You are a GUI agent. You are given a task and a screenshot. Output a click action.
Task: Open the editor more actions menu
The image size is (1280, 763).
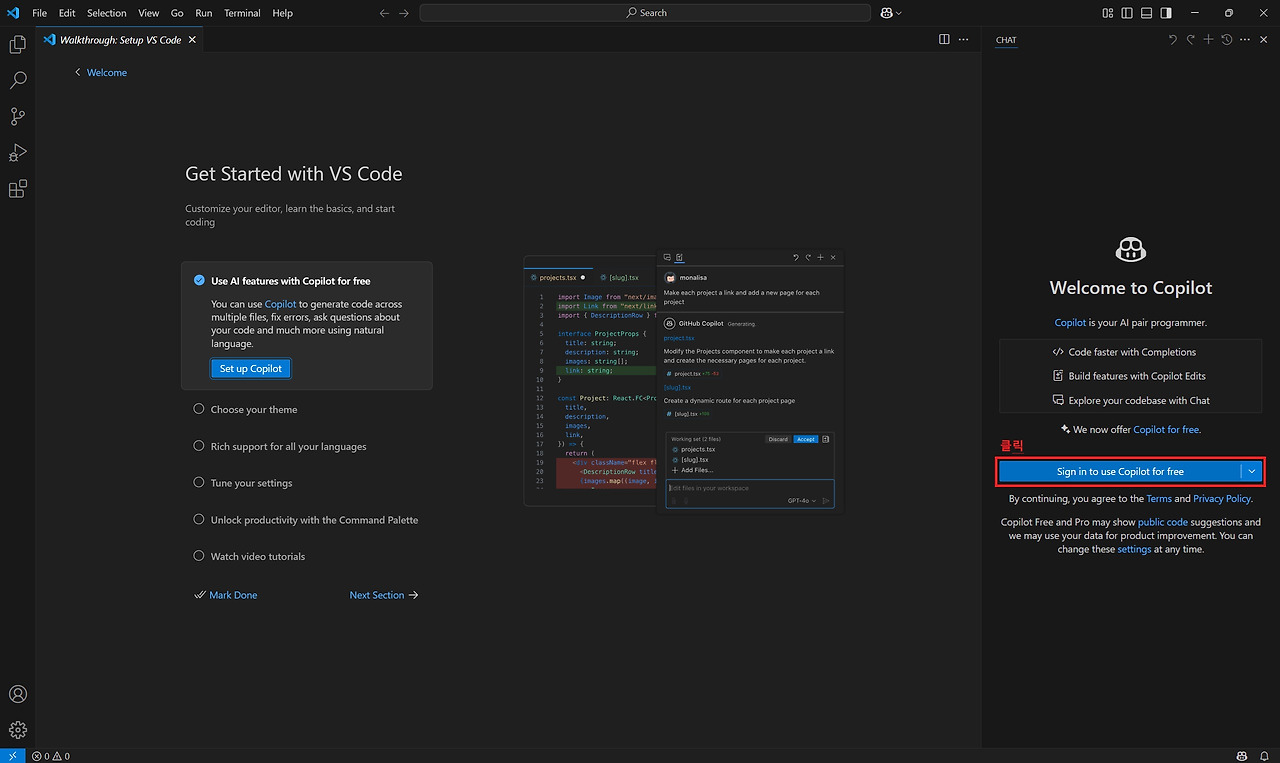pos(963,38)
